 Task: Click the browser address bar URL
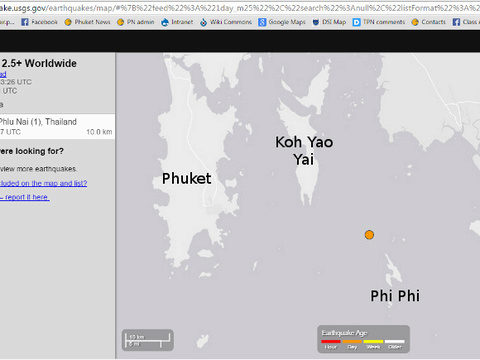240,7
